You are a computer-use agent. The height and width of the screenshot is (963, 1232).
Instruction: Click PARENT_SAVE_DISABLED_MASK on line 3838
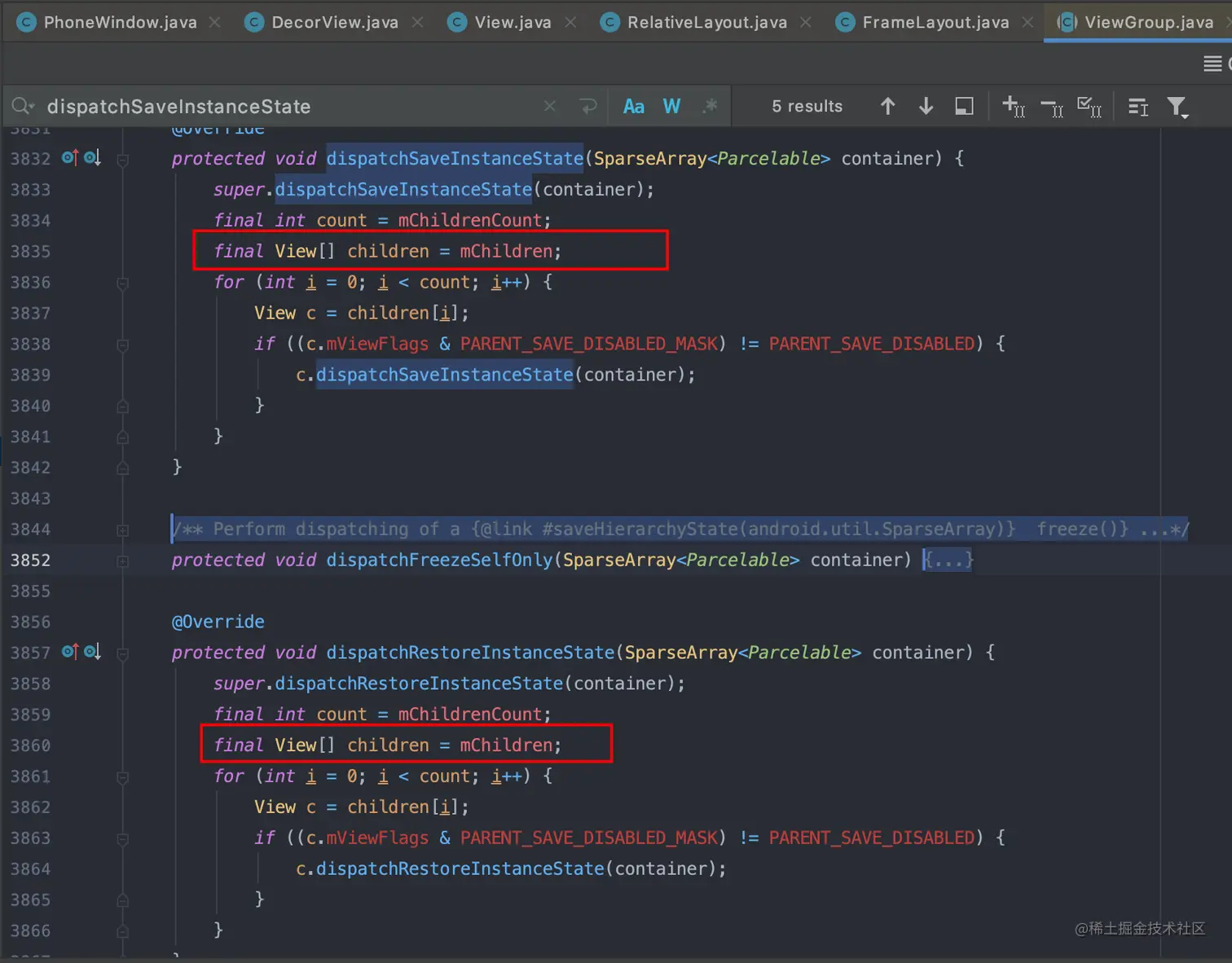click(589, 344)
